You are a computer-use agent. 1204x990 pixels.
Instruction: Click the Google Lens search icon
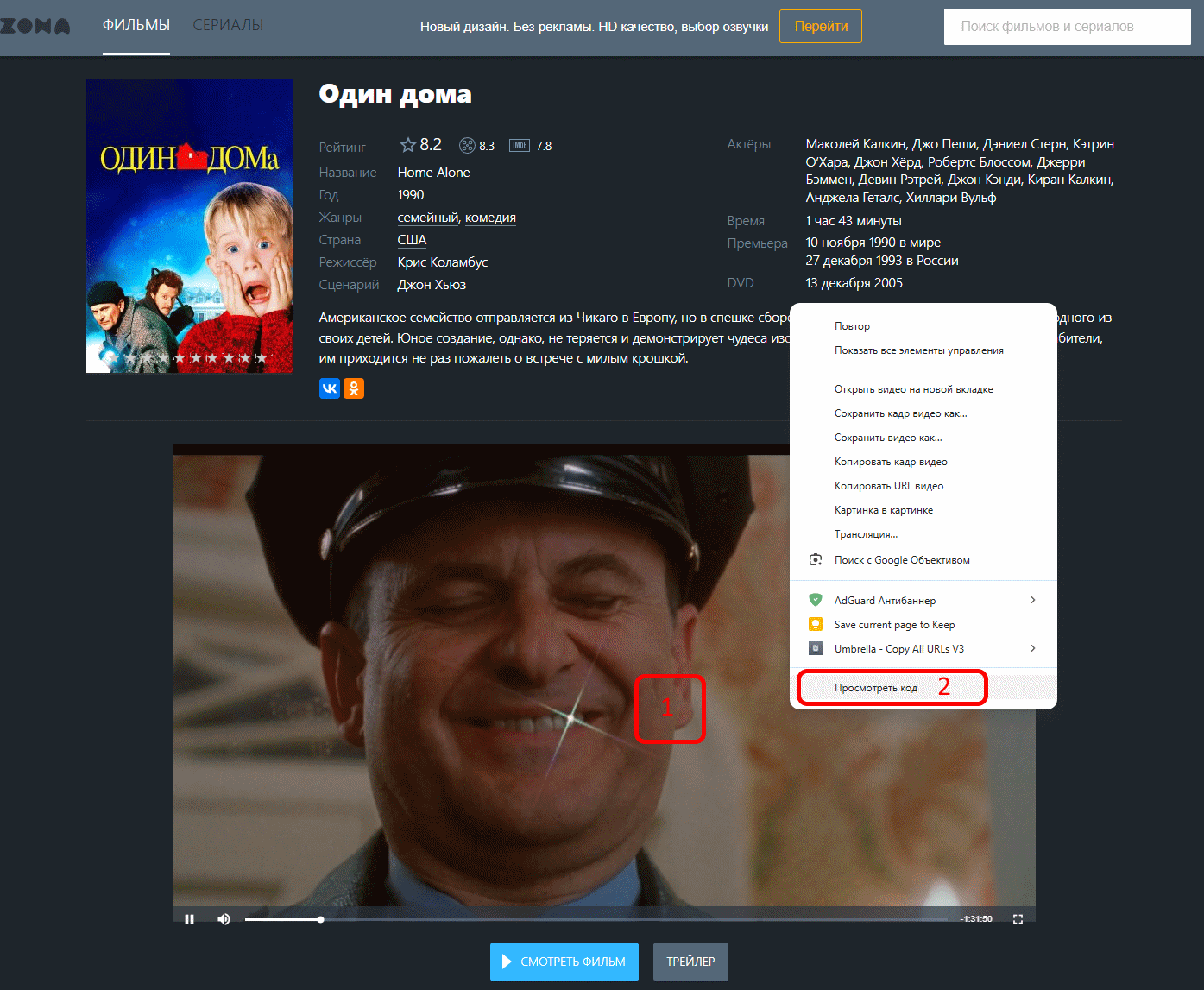point(816,560)
